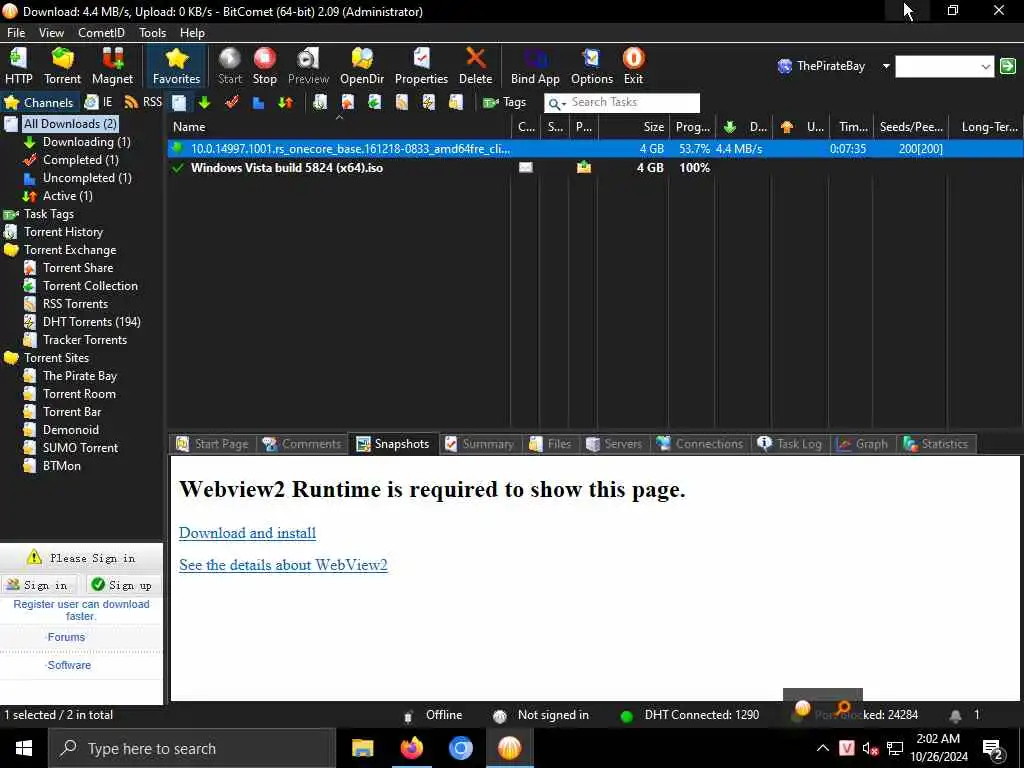Toggle the Favorites star button
The image size is (1024, 768).
pyautogui.click(x=176, y=66)
